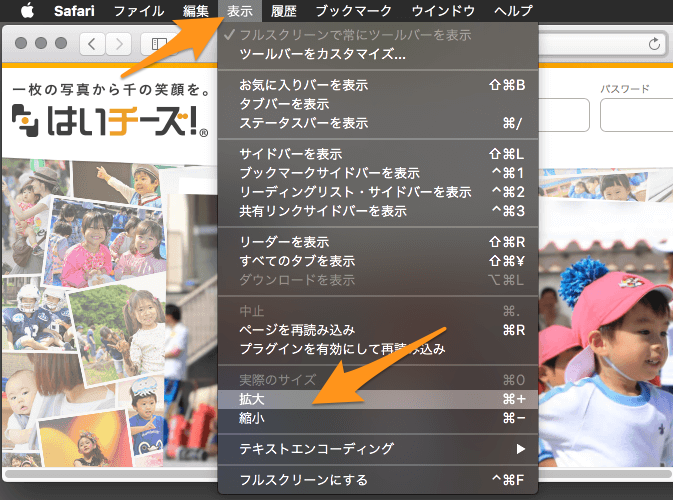673x500 pixels.
Task: Select リーダーを表示
Action: pyautogui.click(x=378, y=242)
